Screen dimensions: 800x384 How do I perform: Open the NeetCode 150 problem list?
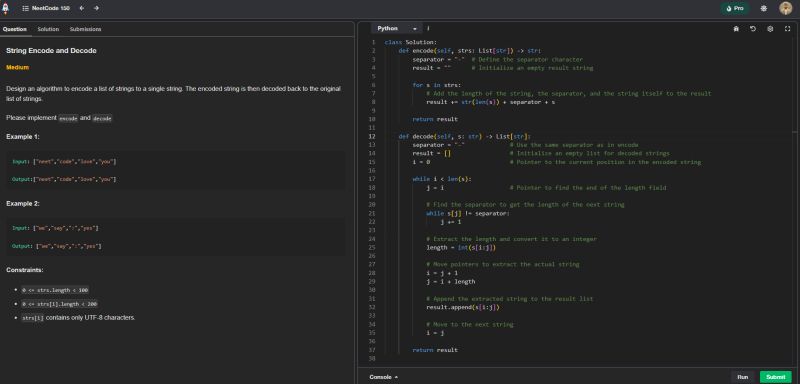click(x=46, y=9)
